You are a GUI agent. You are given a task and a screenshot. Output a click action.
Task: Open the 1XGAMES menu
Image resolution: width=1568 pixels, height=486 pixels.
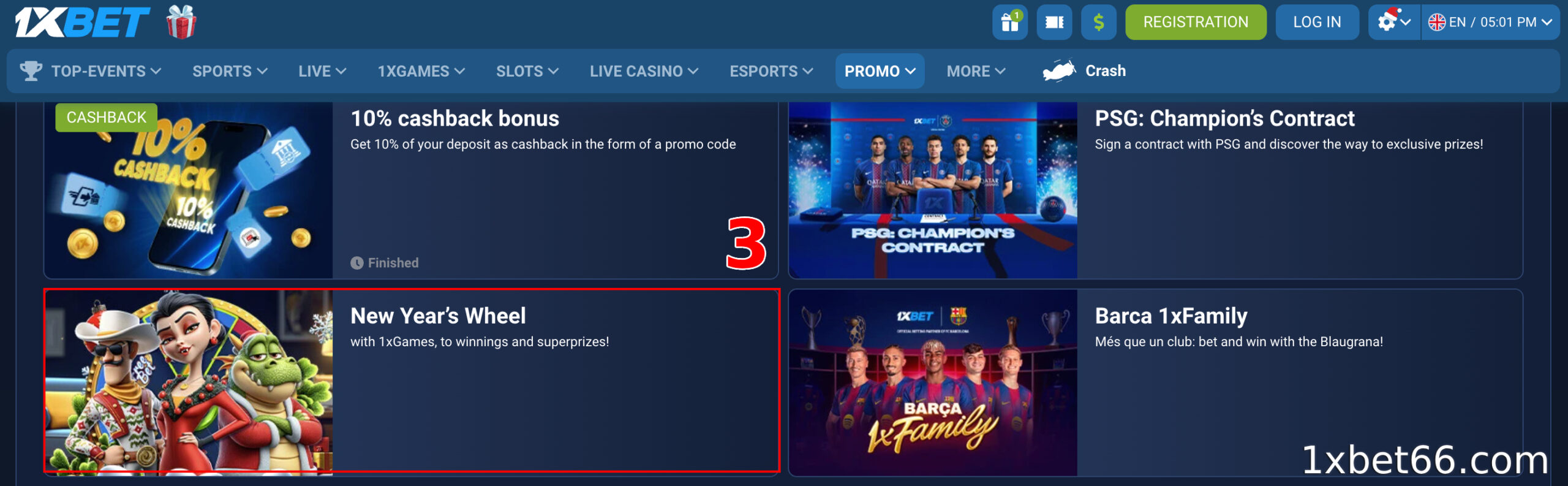coord(421,71)
